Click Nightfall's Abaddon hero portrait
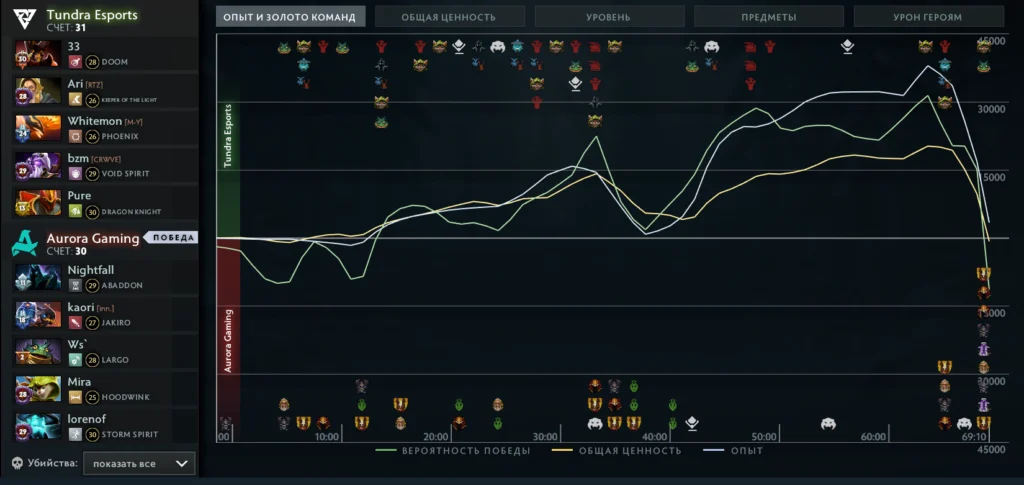The width and height of the screenshot is (1024, 485). (36, 277)
